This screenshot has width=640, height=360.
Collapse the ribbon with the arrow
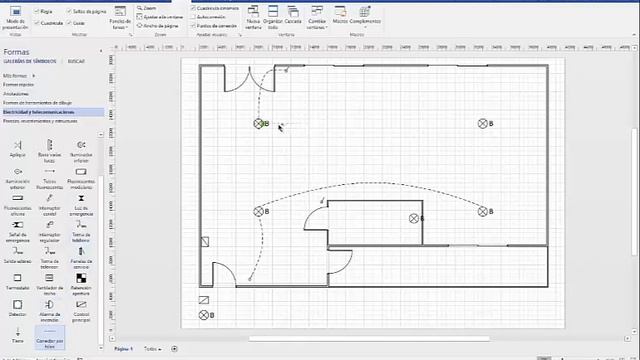pyautogui.click(x=634, y=35)
